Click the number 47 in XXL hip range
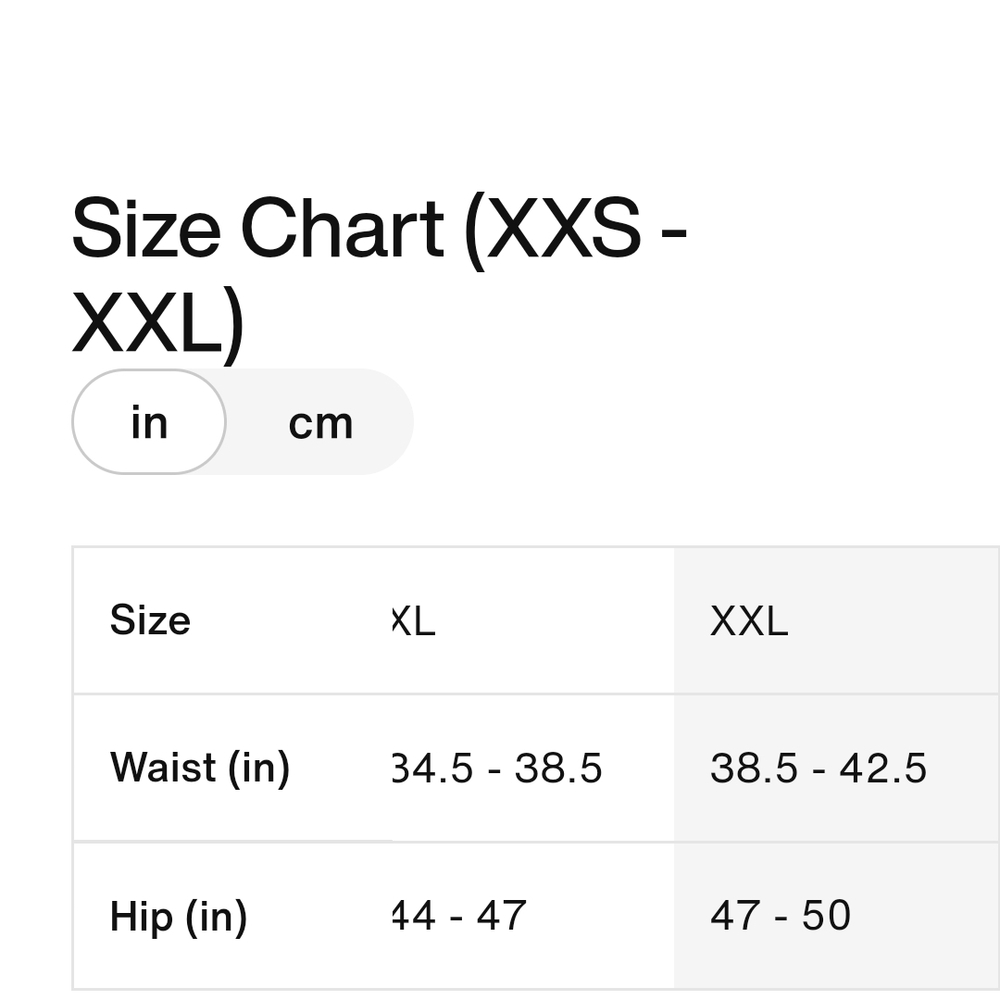The image size is (1000, 1000). pos(735,916)
